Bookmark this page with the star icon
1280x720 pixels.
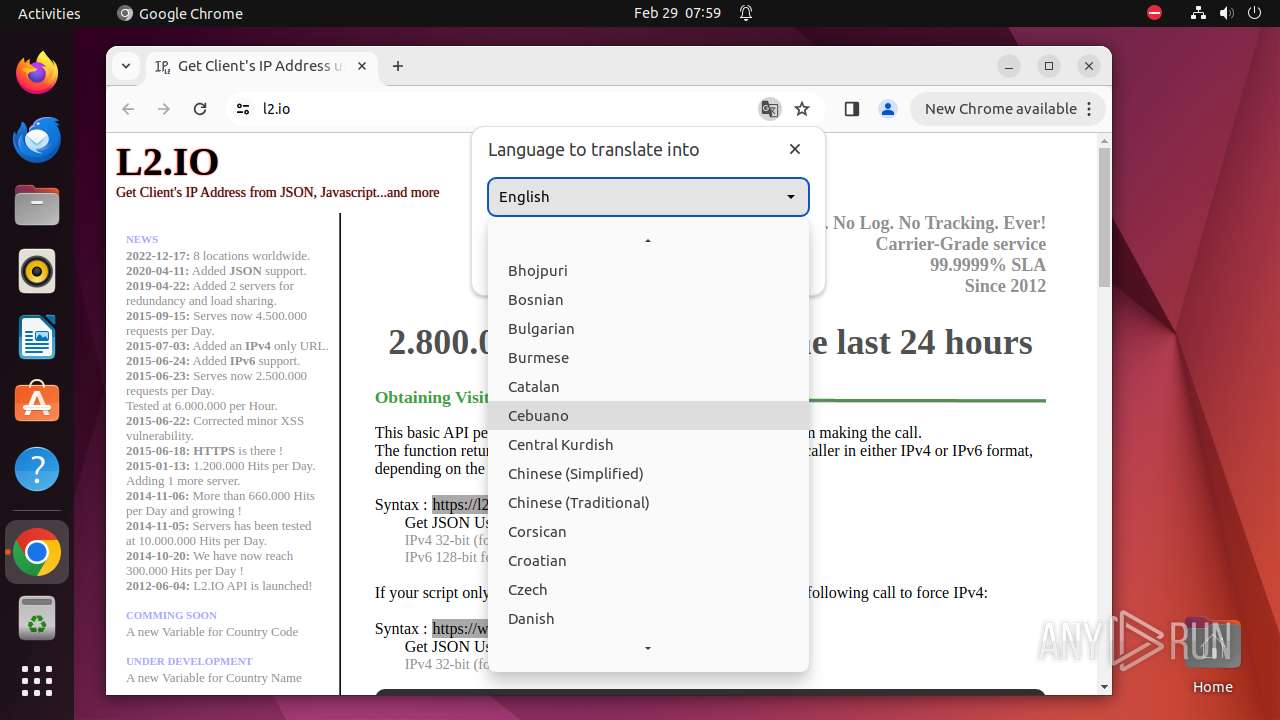pos(802,109)
